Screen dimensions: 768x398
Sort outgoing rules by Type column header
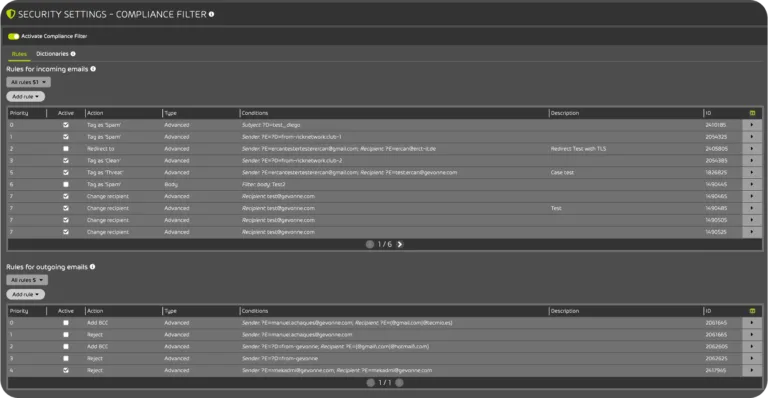170,311
